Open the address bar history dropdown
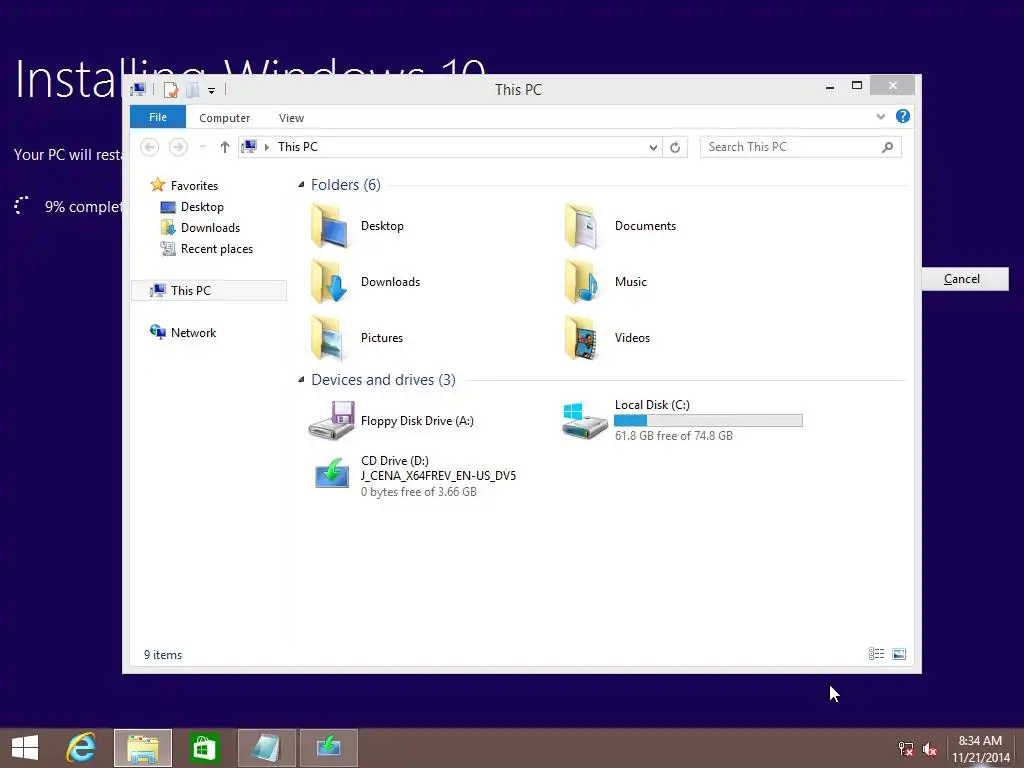1024x768 pixels. pyautogui.click(x=653, y=148)
